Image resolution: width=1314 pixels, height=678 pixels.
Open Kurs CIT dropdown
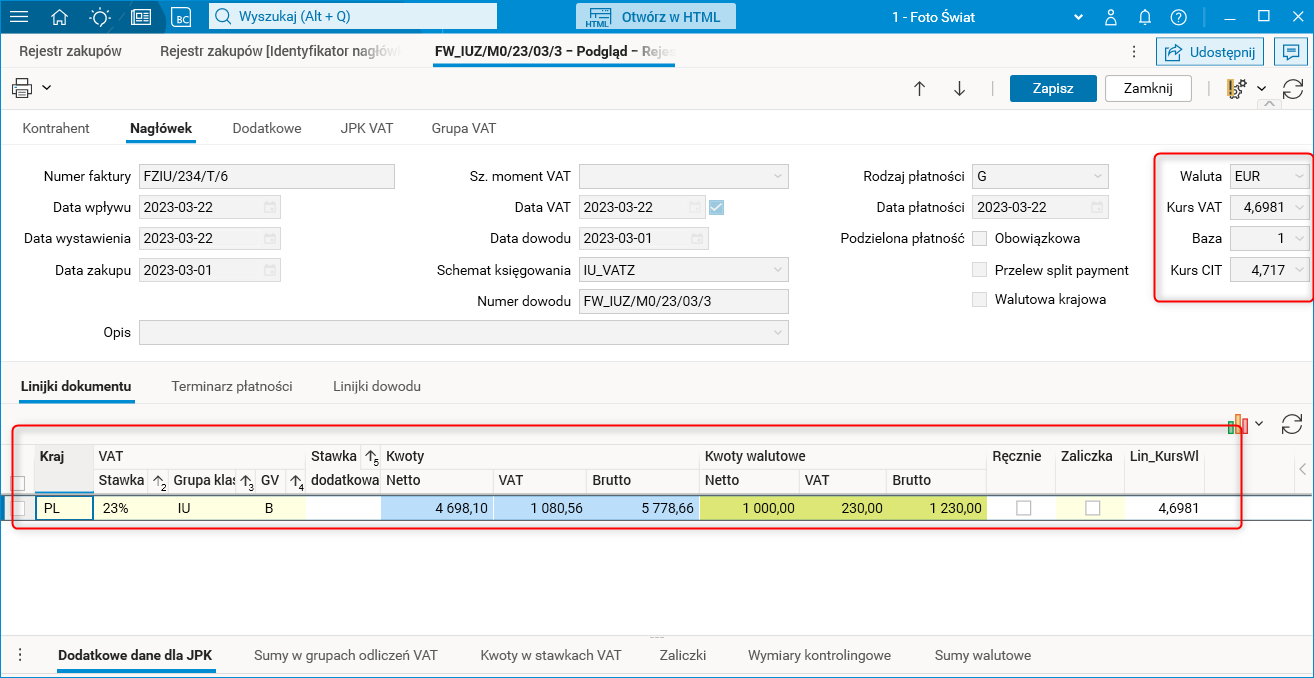(1299, 270)
